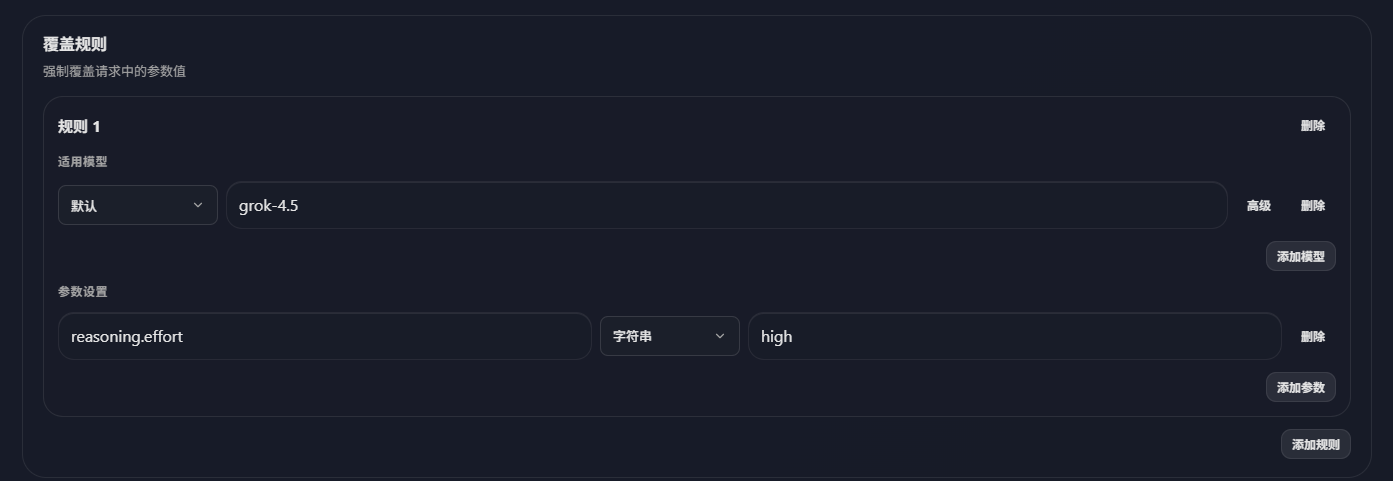Viewport: 1393px width, 481px height.
Task: Click the 添加模型 button
Action: (1300, 256)
